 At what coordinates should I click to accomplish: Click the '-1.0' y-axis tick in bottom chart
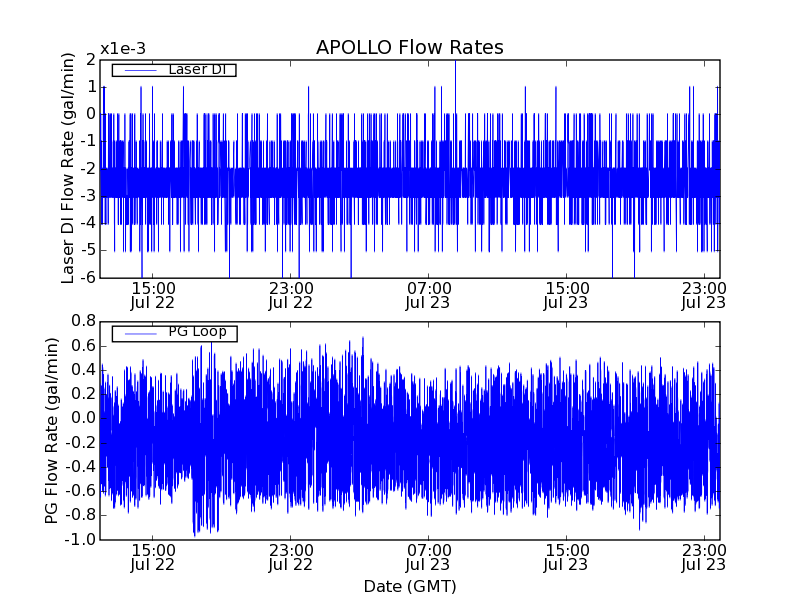[80, 539]
